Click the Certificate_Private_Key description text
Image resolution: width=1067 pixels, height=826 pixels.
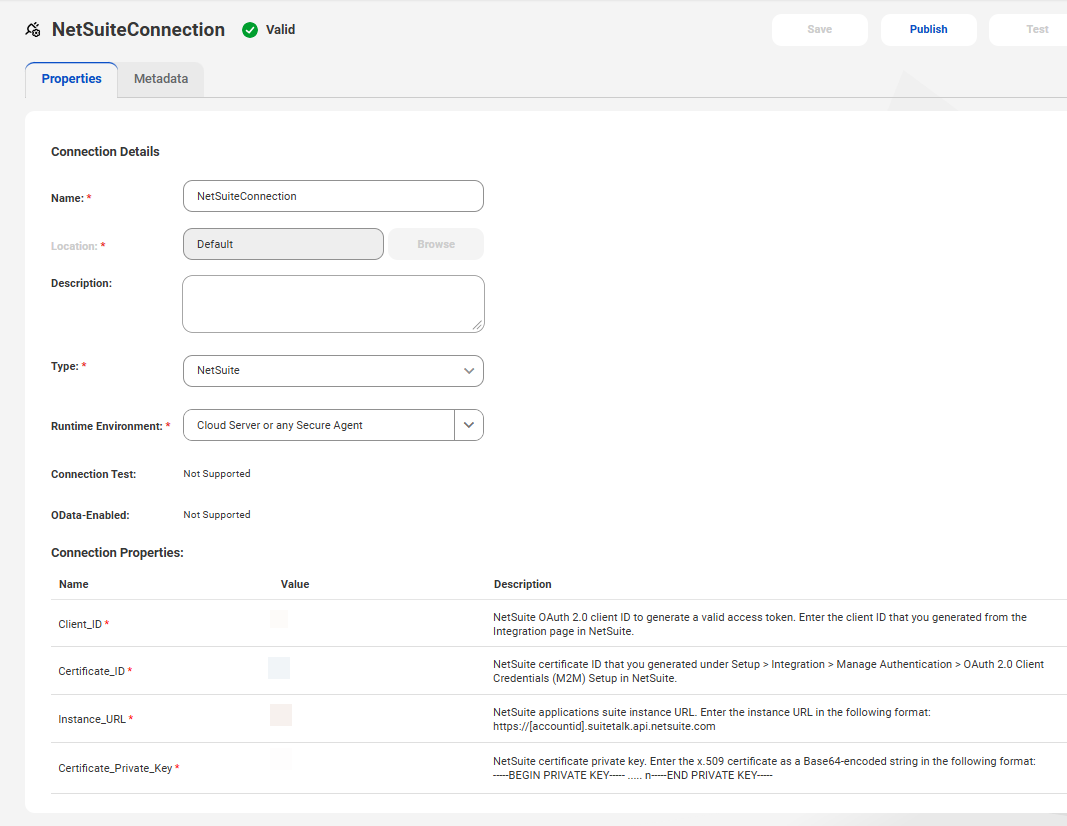(764, 768)
